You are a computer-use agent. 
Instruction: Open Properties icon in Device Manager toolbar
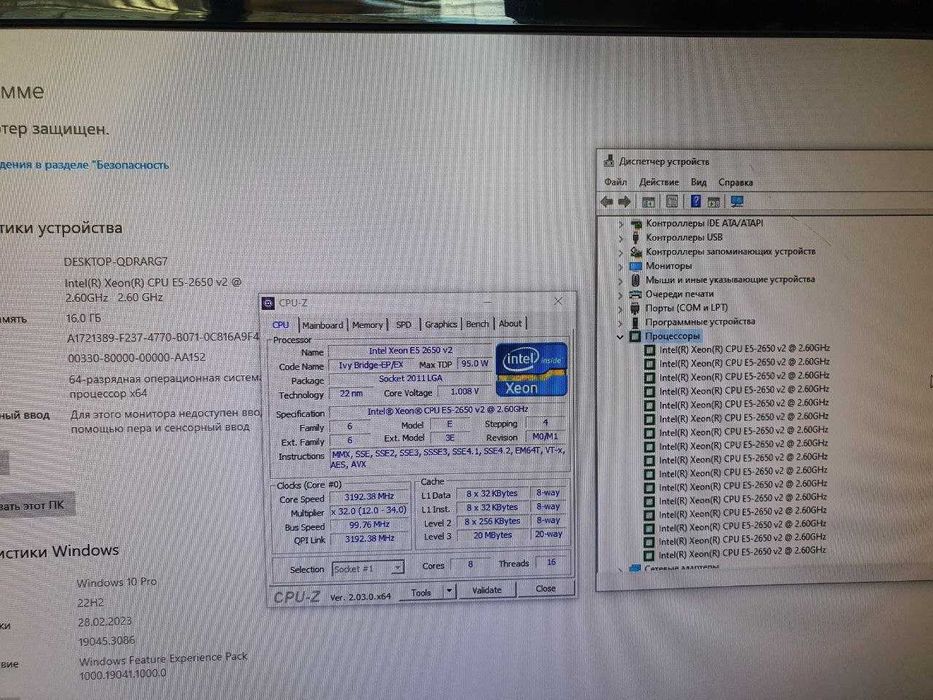tap(672, 202)
